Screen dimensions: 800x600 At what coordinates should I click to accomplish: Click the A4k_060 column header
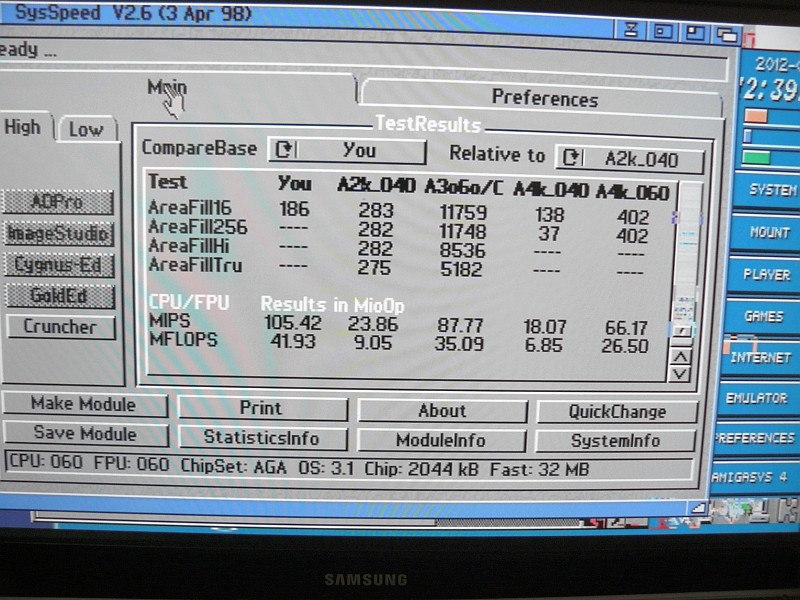[633, 193]
